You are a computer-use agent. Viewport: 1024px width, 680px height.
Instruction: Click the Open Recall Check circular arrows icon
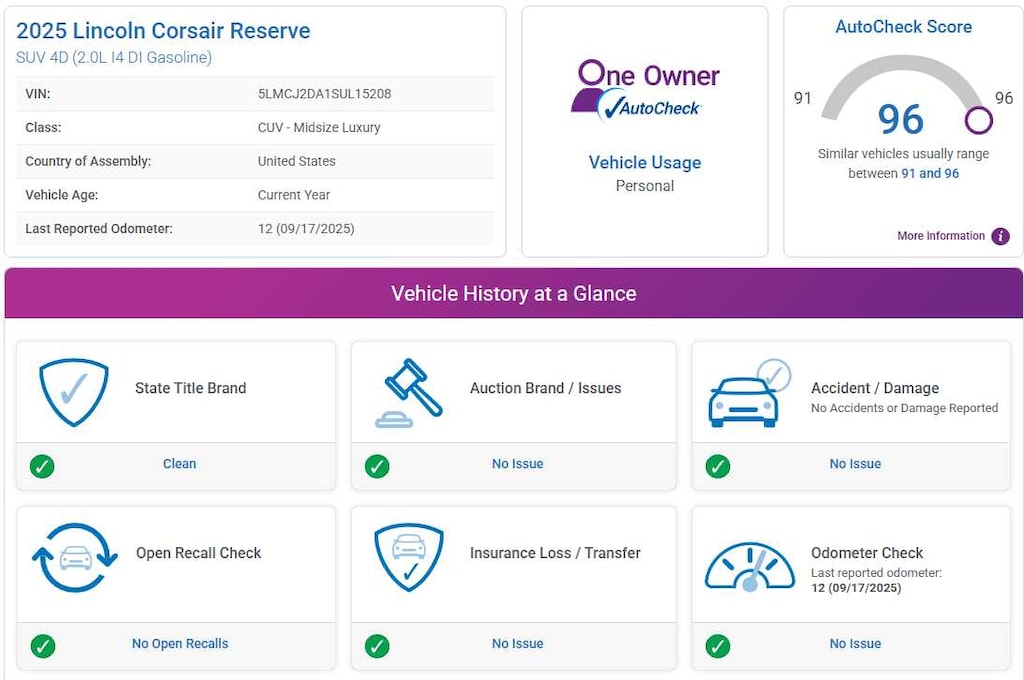74,557
